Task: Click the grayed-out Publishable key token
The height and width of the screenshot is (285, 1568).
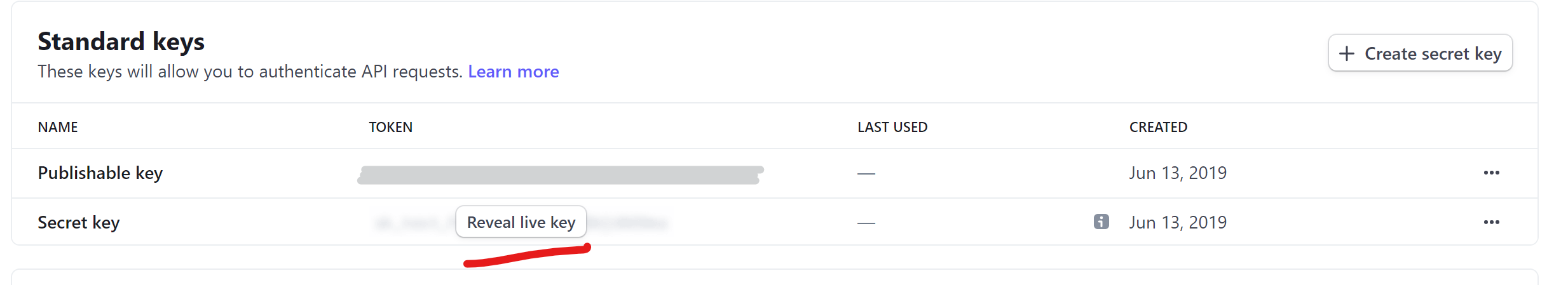Action: [x=561, y=175]
